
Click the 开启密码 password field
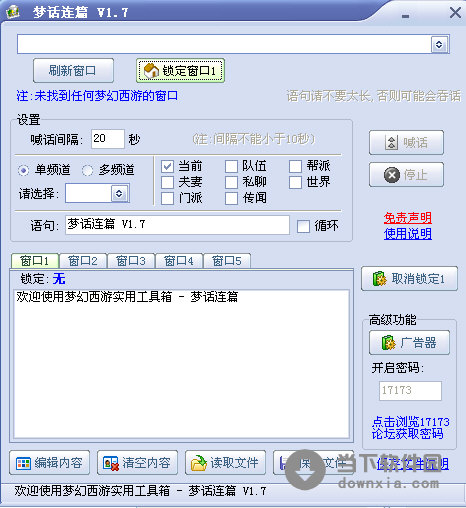(410, 391)
